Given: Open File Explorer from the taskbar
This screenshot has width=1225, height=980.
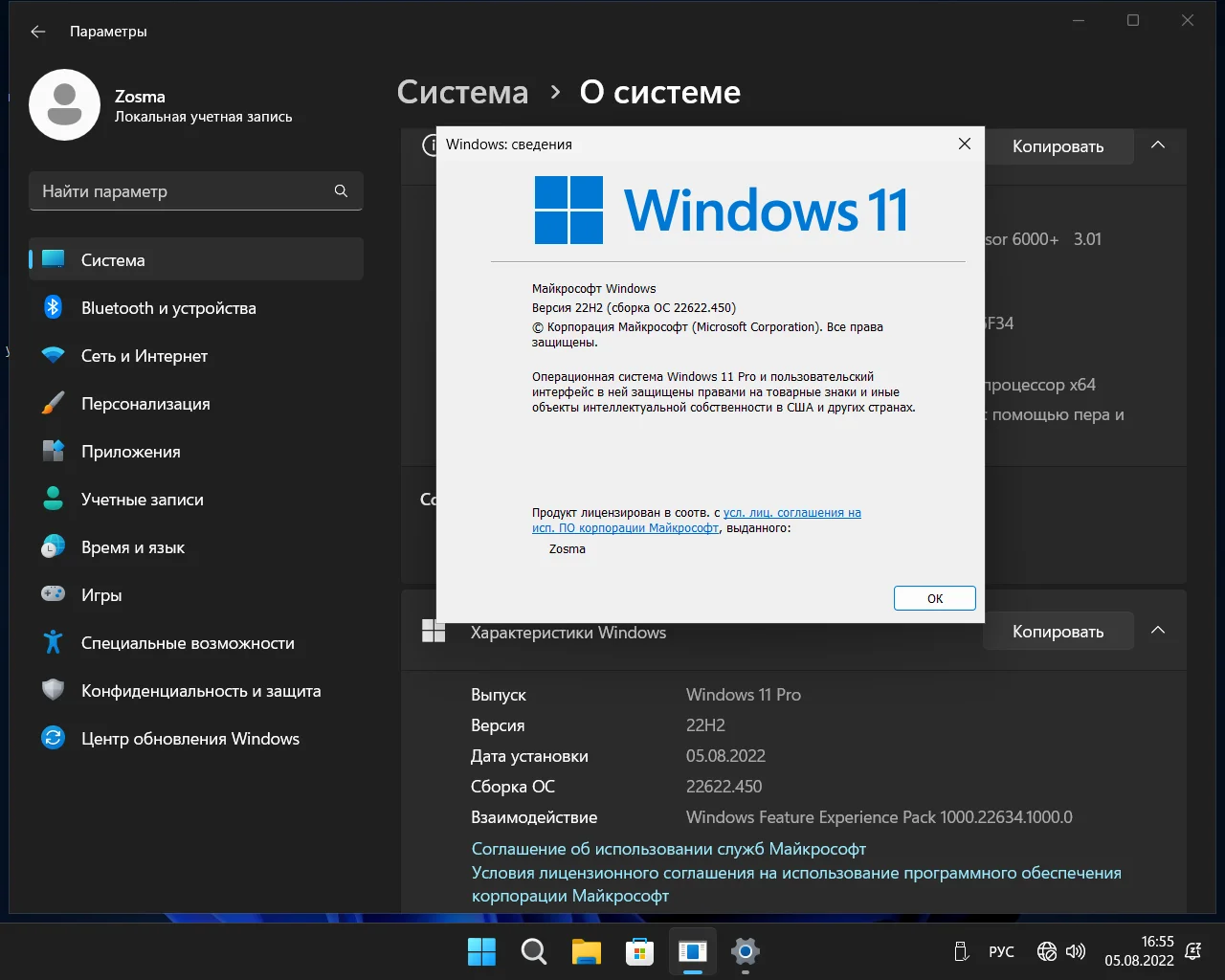Looking at the screenshot, I should click(587, 951).
